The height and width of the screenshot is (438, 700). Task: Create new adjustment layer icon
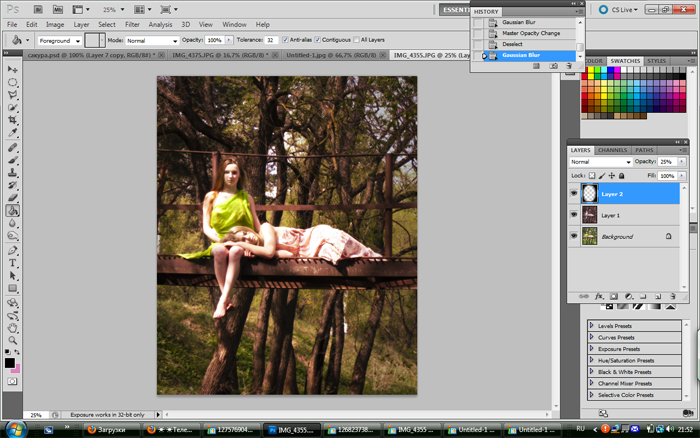coord(629,296)
